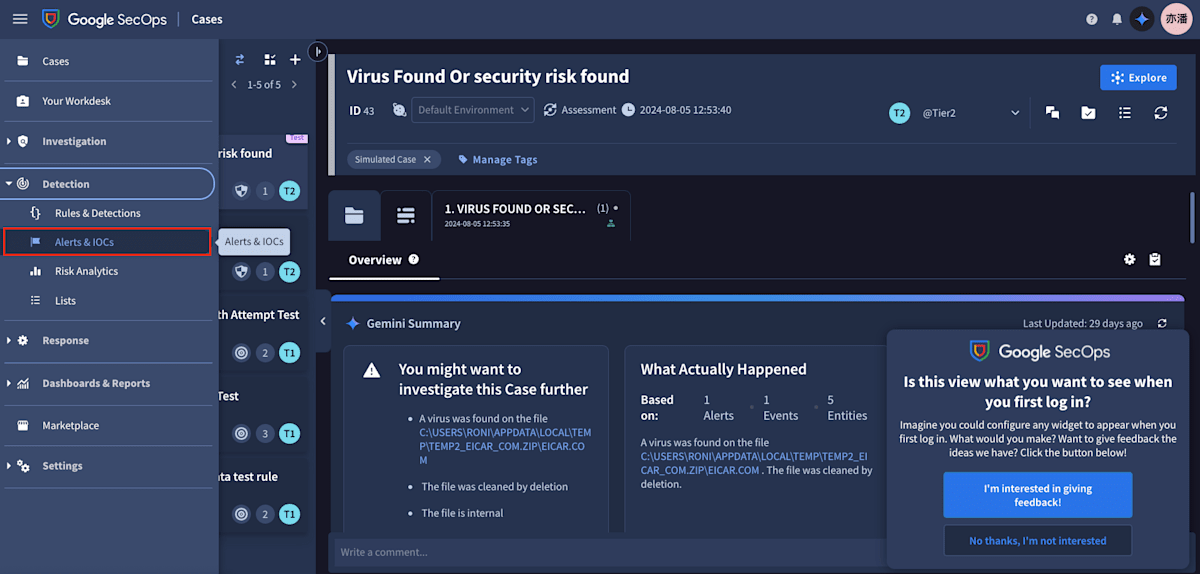The image size is (1200, 574).
Task: Refresh the Gemini Summary
Action: (1162, 324)
